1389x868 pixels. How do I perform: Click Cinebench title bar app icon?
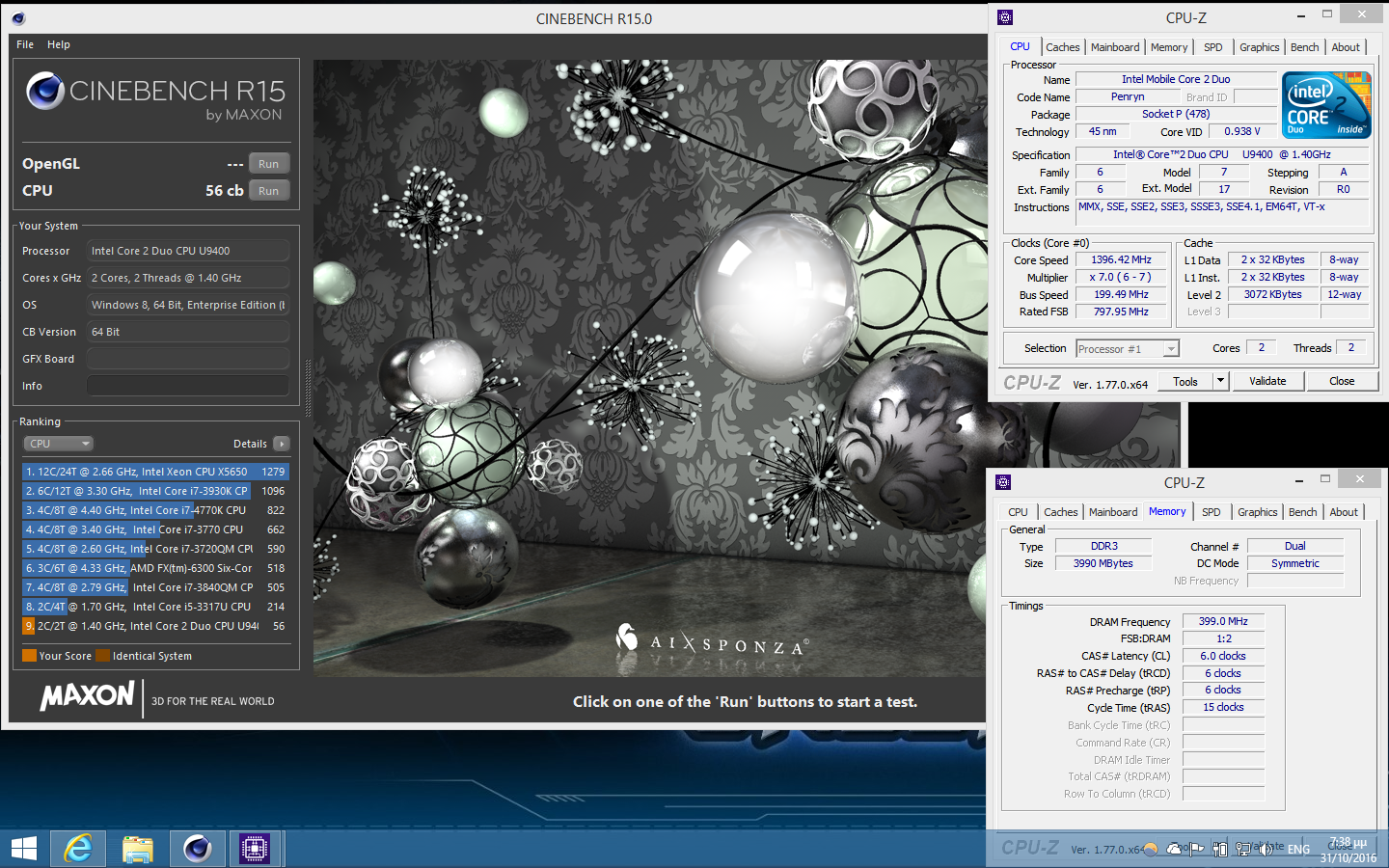coord(18,18)
